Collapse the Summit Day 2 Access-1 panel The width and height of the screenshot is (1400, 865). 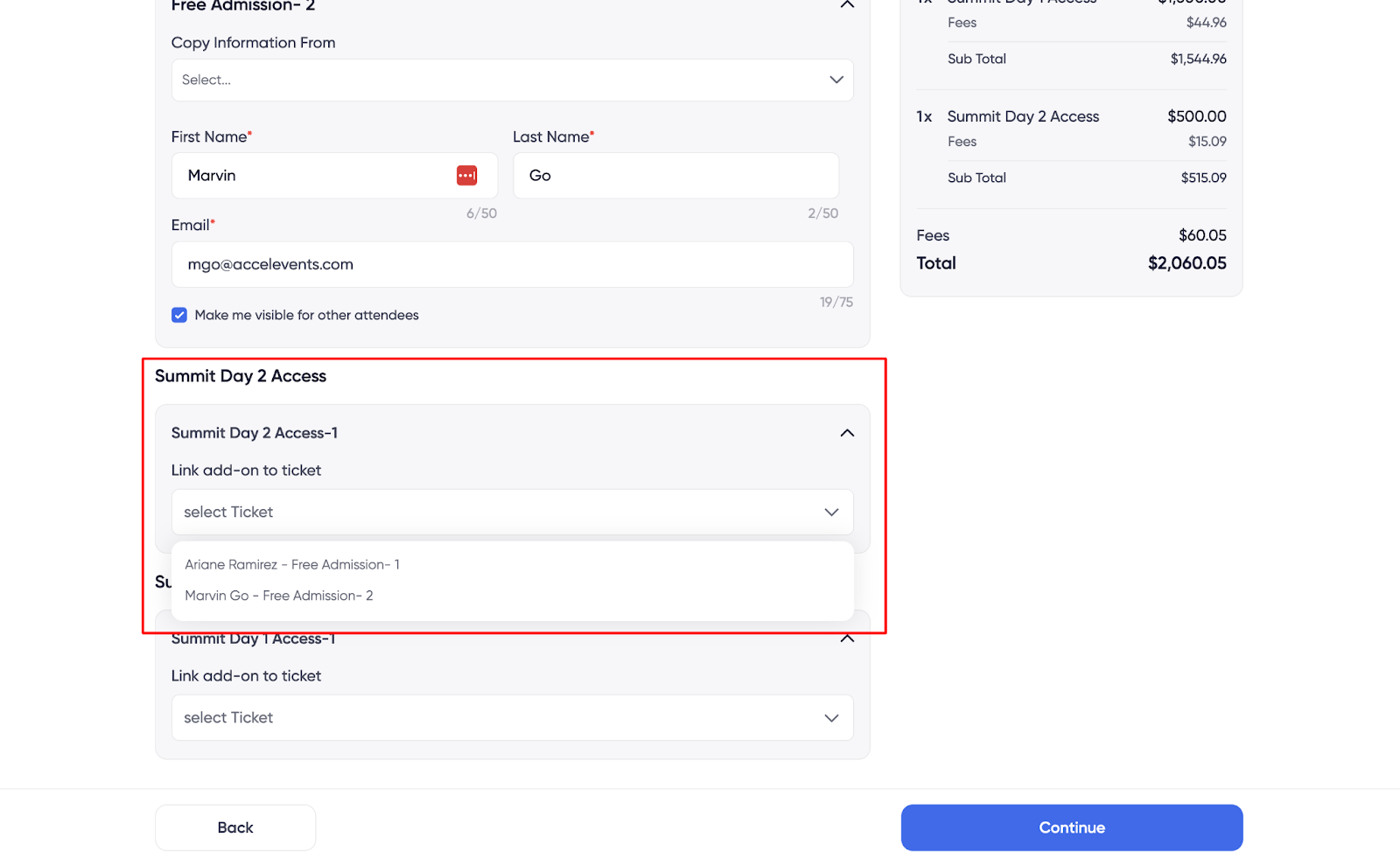pyautogui.click(x=847, y=433)
